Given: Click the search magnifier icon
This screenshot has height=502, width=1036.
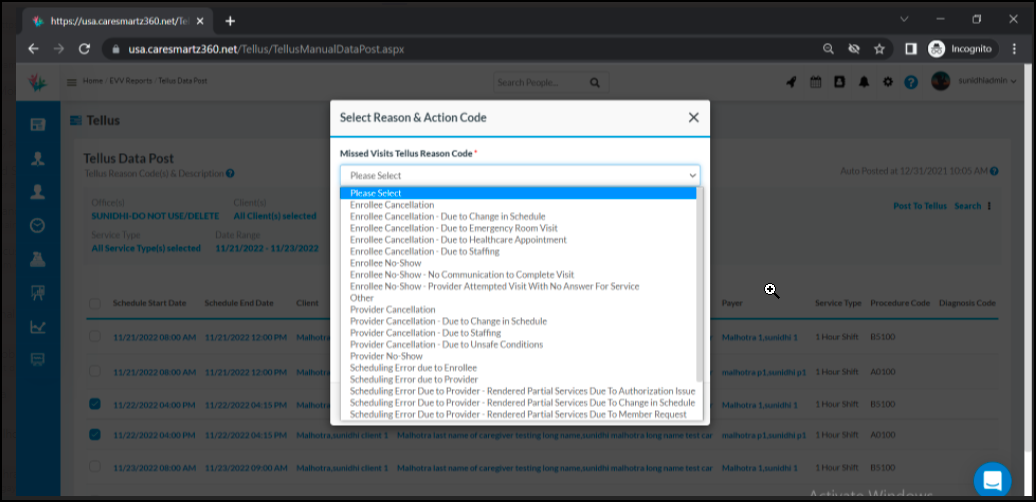Looking at the screenshot, I should (x=595, y=83).
